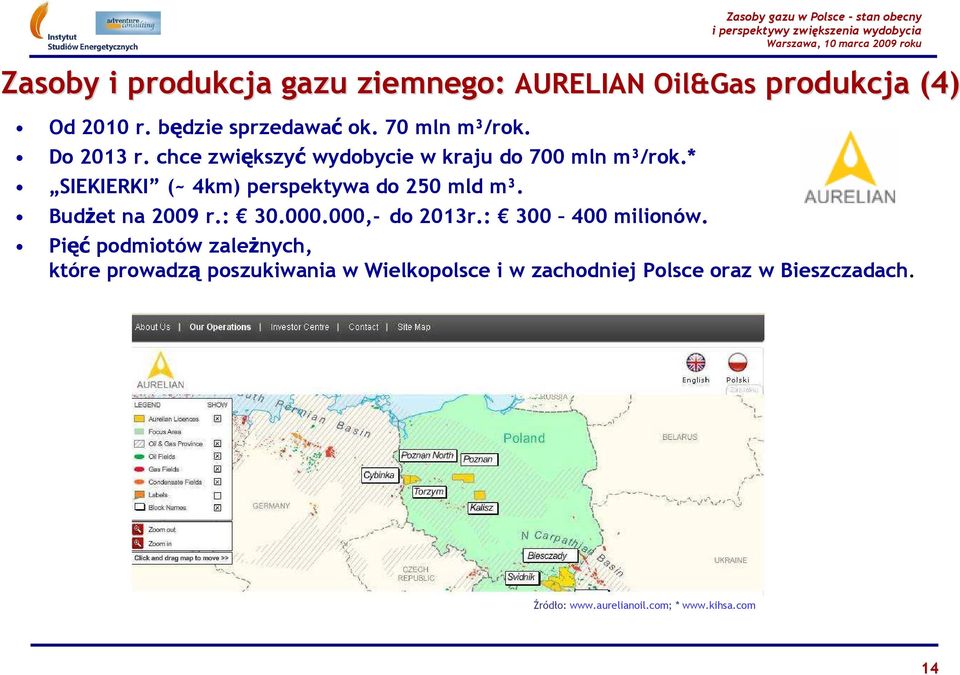The width and height of the screenshot is (960, 675).
Task: Click the 'Poland' country label on the map
Action: pyautogui.click(x=523, y=438)
